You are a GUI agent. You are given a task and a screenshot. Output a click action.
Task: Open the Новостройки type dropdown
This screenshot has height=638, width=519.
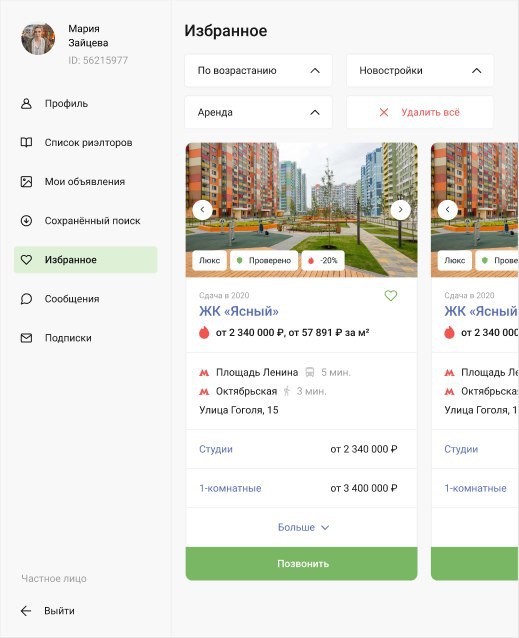420,70
